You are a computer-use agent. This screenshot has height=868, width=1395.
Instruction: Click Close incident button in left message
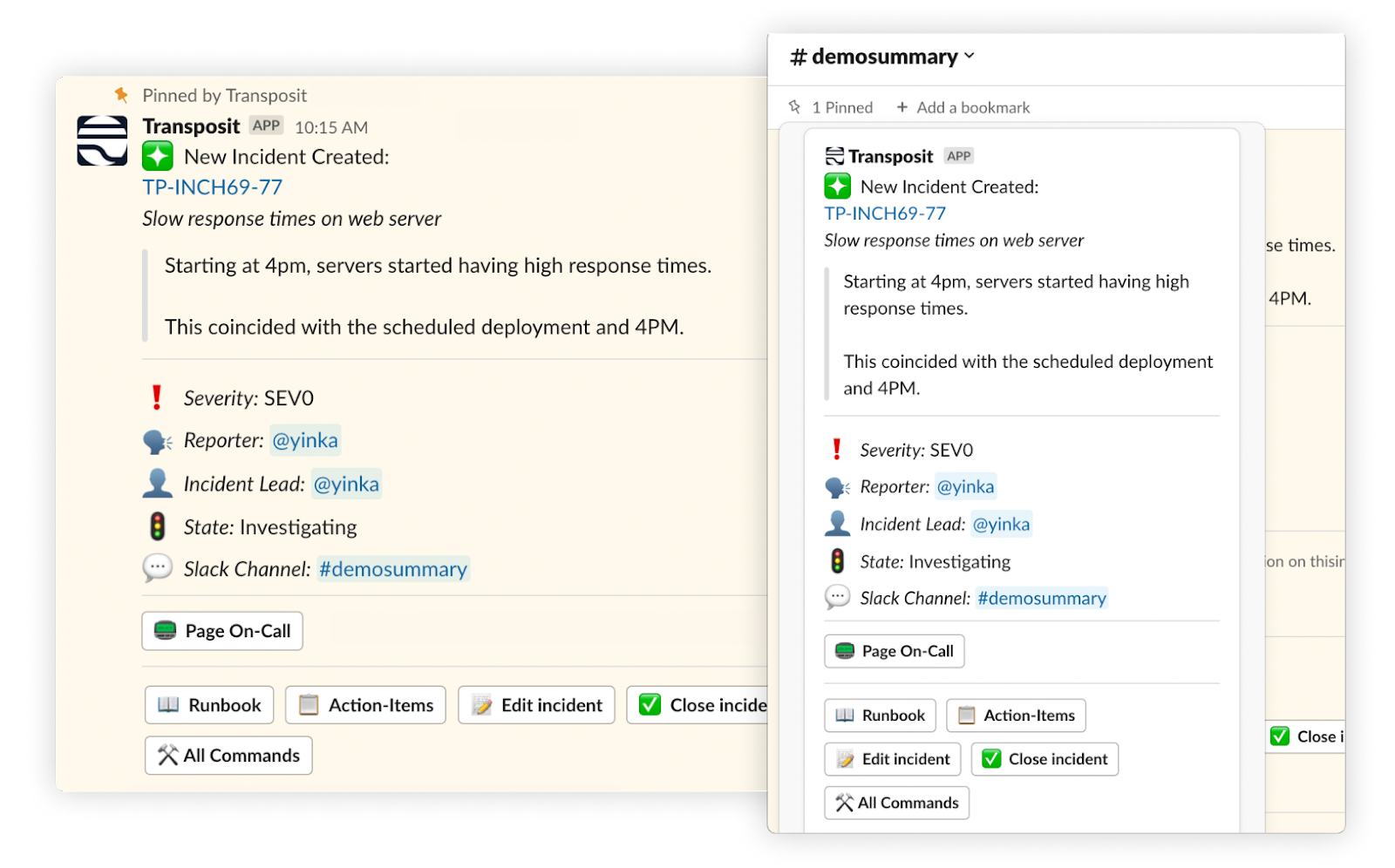(x=697, y=705)
